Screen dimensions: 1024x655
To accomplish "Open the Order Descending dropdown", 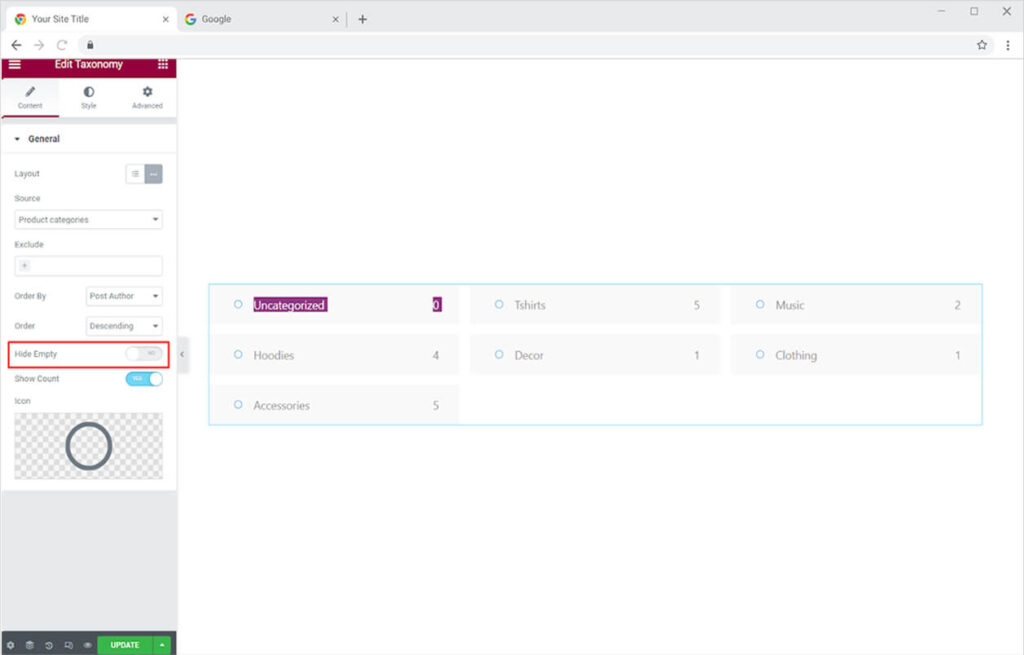I will pos(124,326).
